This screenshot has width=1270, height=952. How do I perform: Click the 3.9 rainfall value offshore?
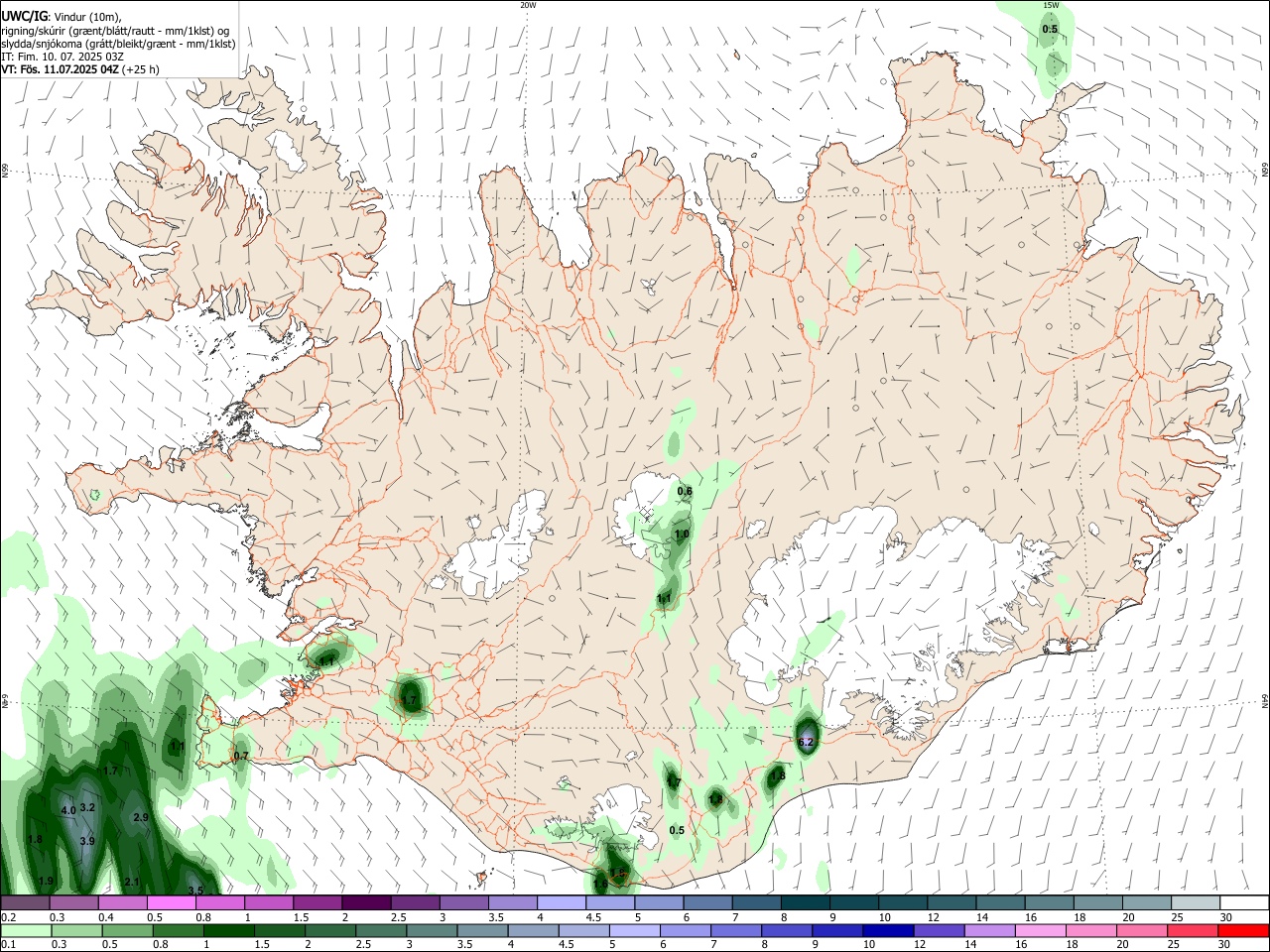pyautogui.click(x=87, y=842)
